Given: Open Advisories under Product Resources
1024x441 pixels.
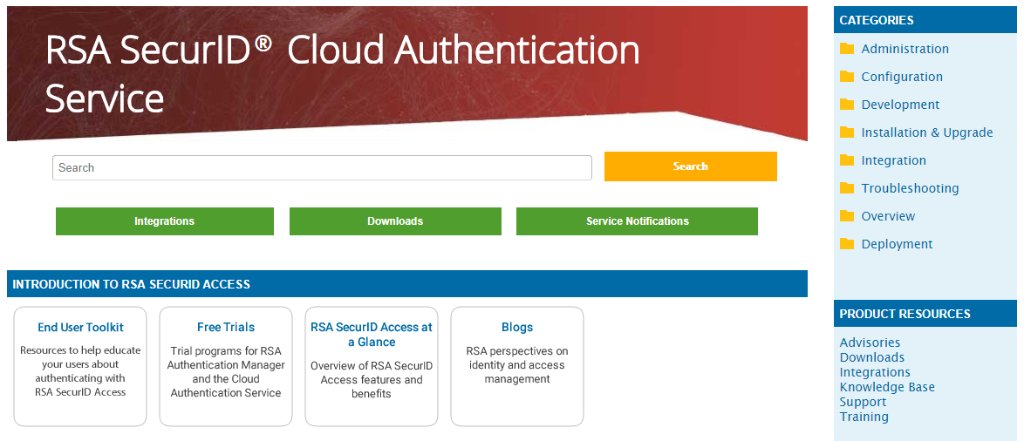Looking at the screenshot, I should 870,342.
